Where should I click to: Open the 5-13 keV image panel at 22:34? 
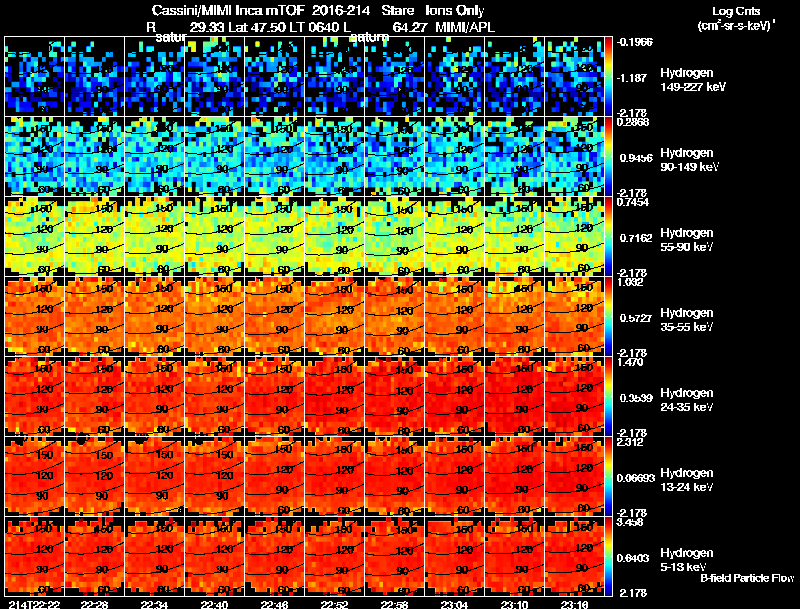(x=155, y=557)
